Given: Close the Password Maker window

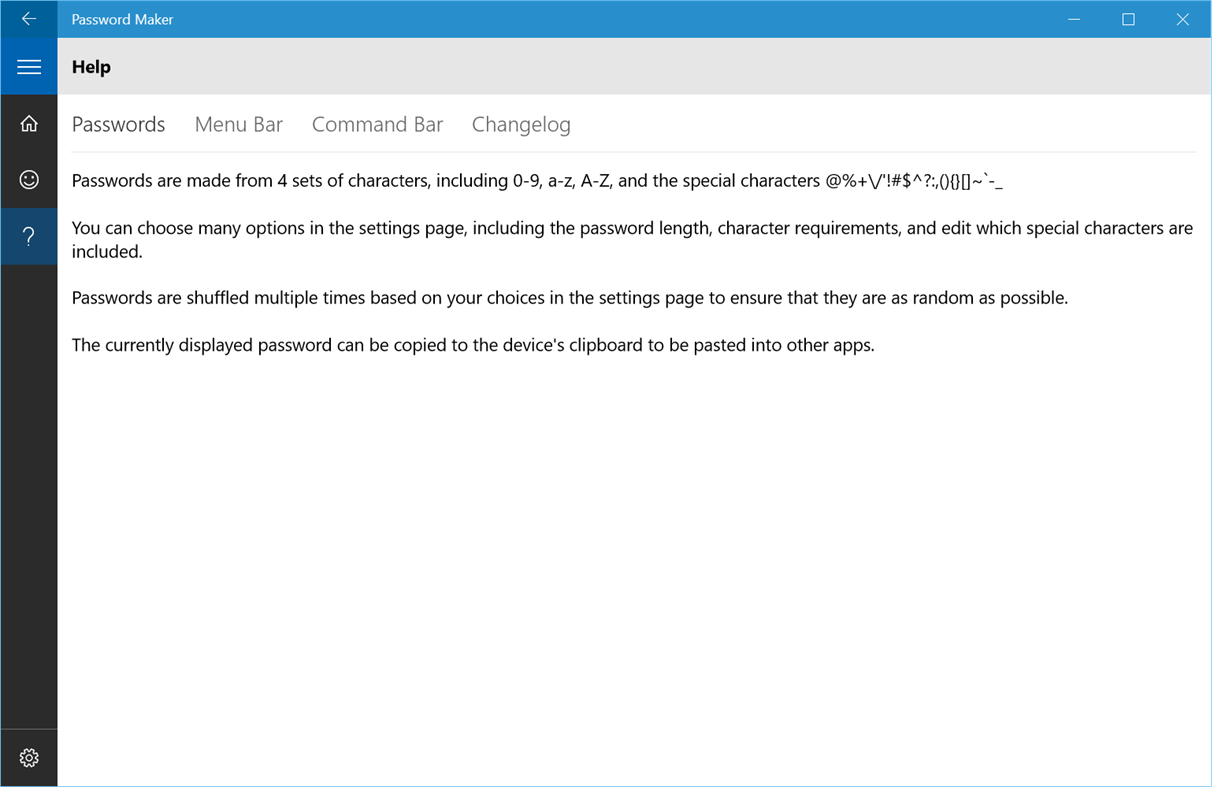Looking at the screenshot, I should (1182, 19).
